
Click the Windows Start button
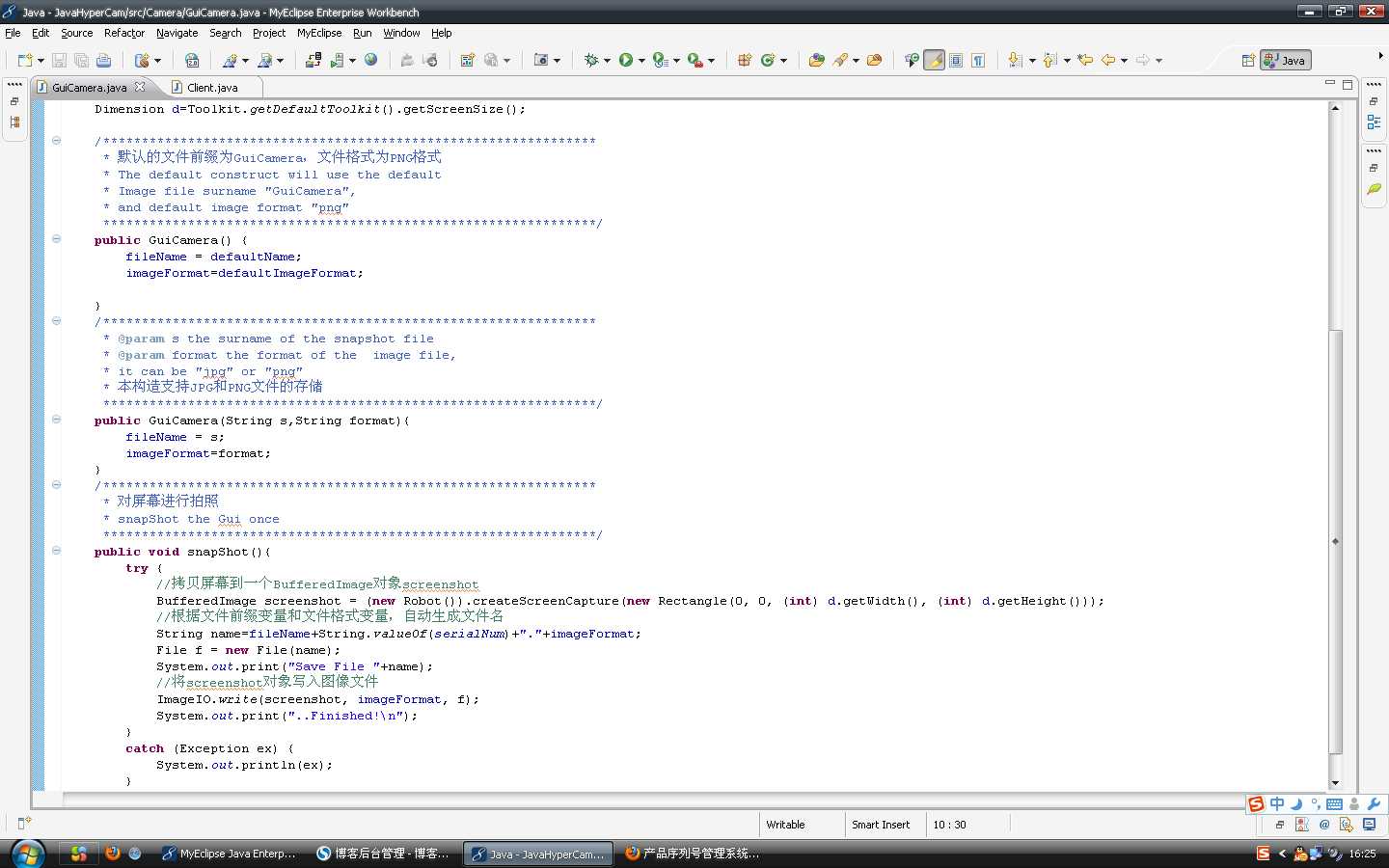click(28, 854)
